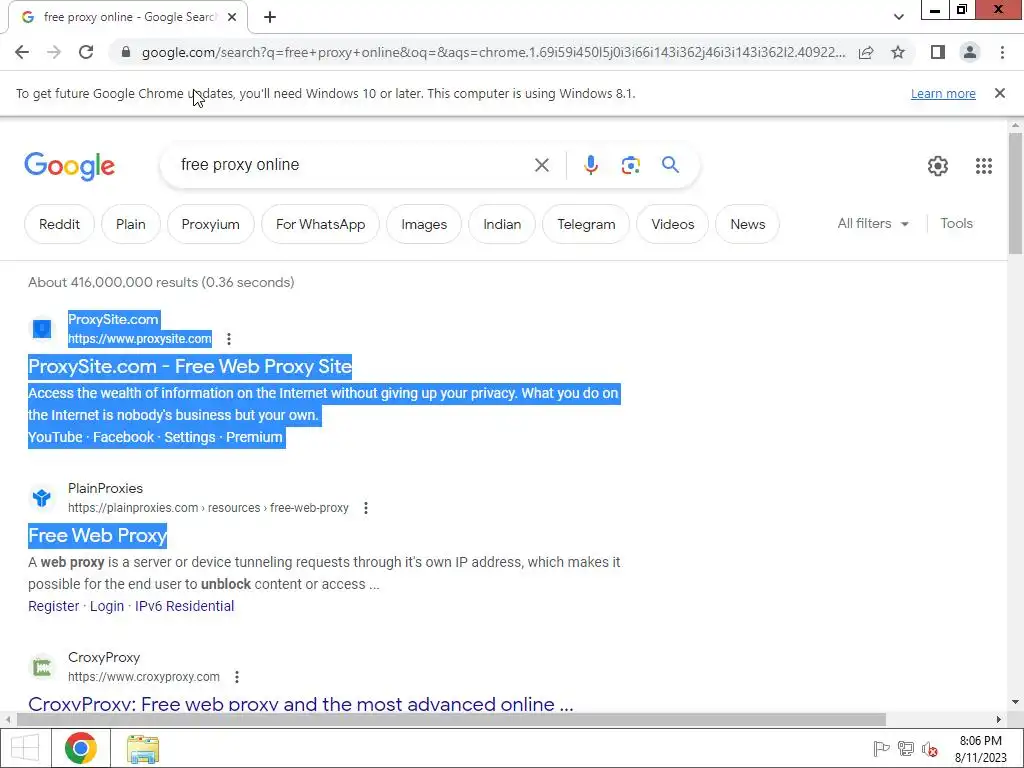Submit search with magnifier icon
Screen dimensions: 1024x768
pyautogui.click(x=670, y=165)
